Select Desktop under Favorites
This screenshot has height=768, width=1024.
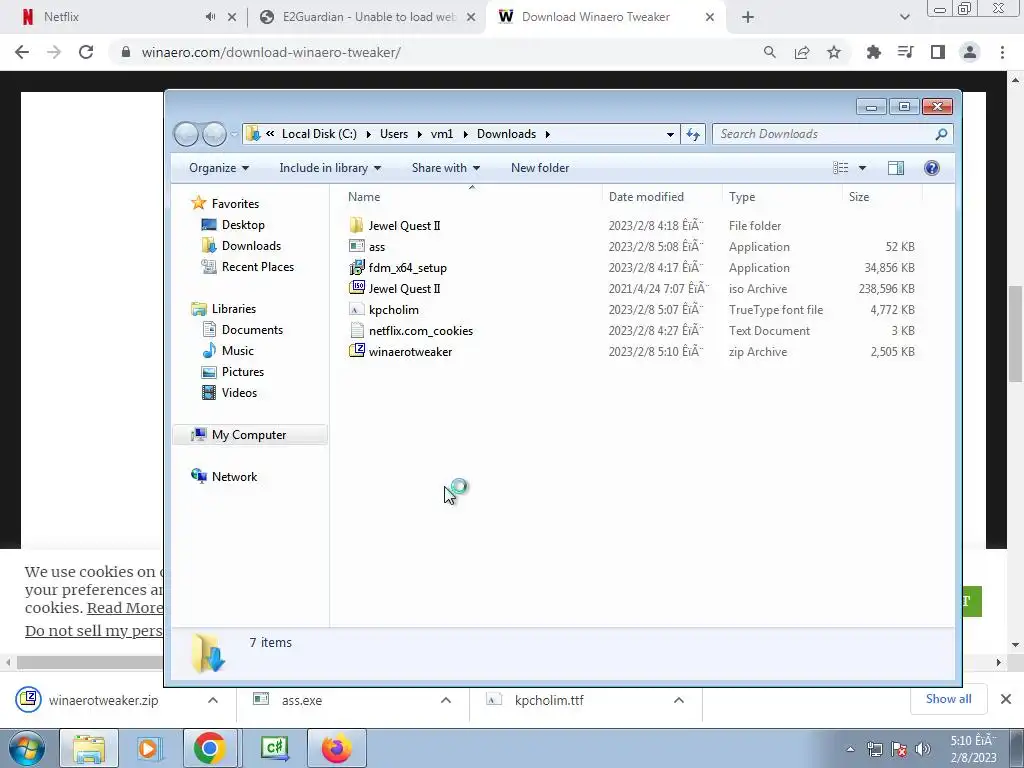(x=243, y=225)
